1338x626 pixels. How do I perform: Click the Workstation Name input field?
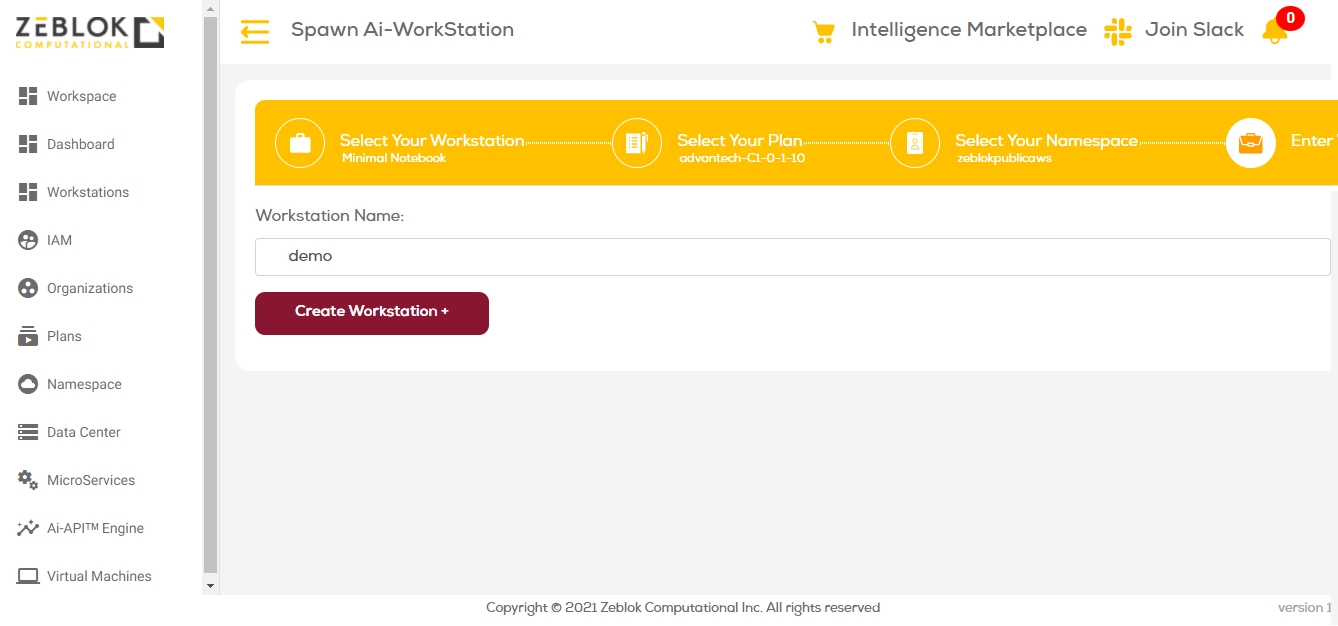click(792, 256)
